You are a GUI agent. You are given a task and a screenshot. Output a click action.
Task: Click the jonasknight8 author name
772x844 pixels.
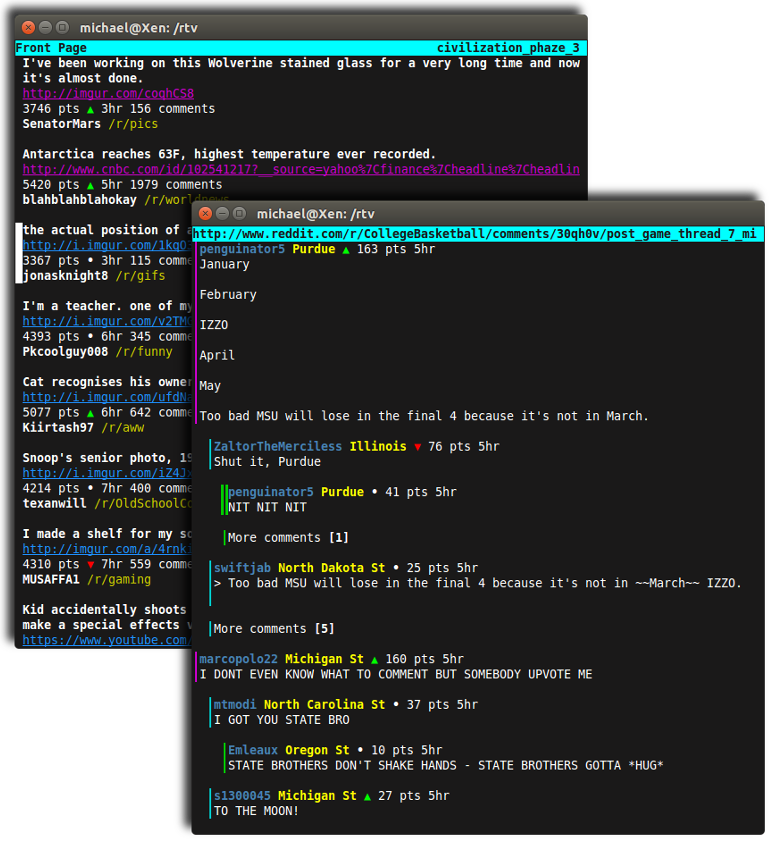coord(65,276)
